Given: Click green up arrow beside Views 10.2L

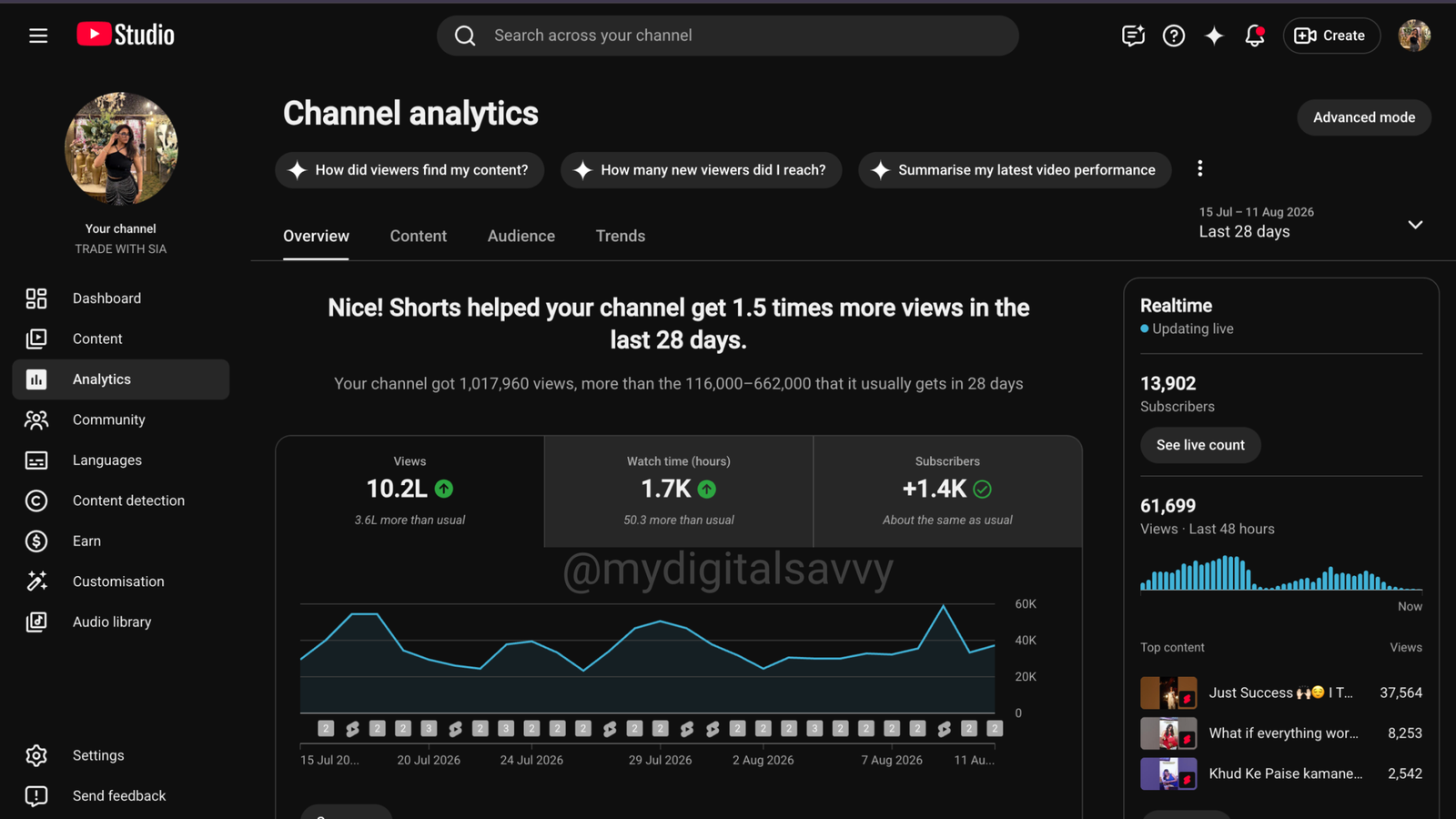Looking at the screenshot, I should 444,489.
